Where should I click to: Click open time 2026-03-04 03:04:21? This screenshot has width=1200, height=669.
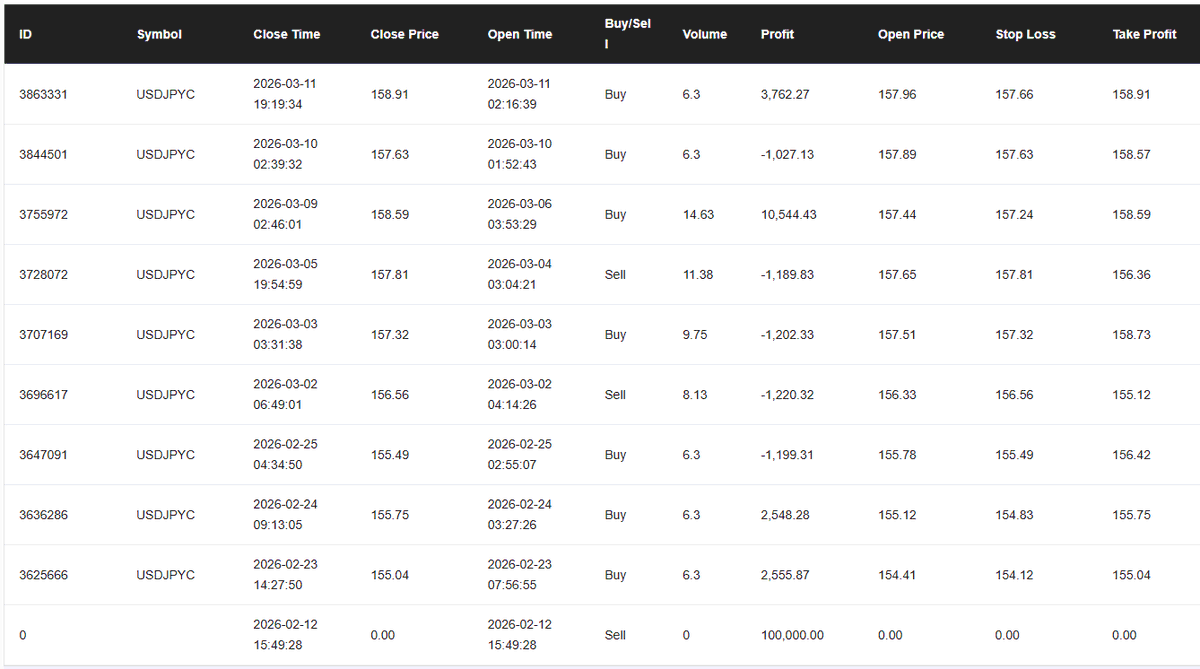pyautogui.click(x=520, y=274)
